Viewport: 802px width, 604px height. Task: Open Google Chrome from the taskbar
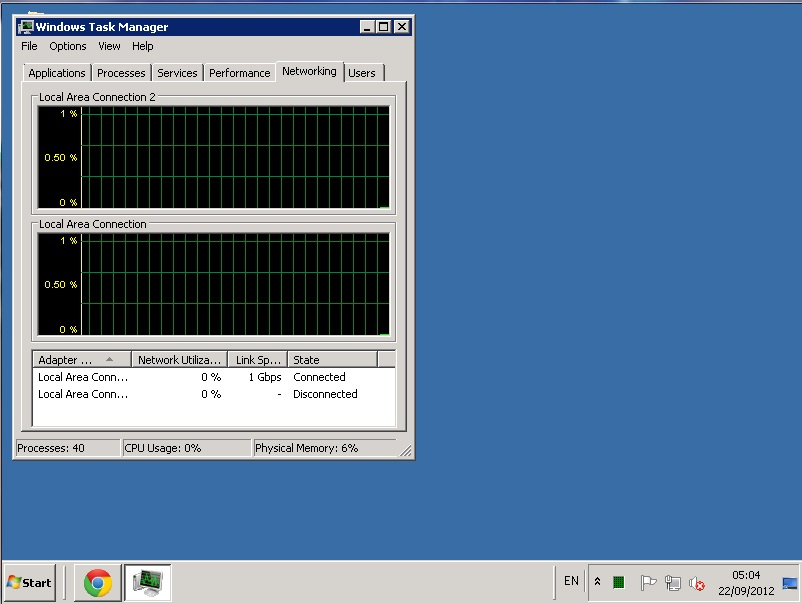tap(97, 582)
